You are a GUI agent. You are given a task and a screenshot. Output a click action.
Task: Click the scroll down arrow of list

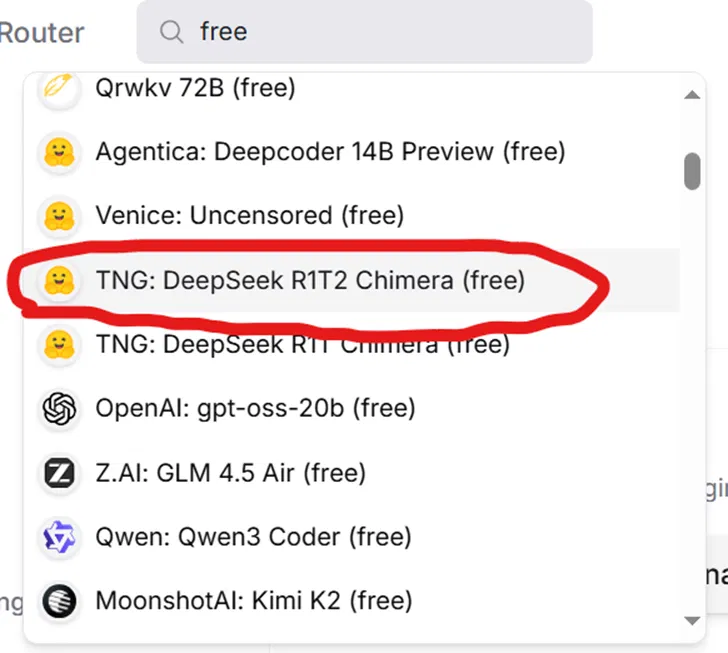click(x=692, y=621)
